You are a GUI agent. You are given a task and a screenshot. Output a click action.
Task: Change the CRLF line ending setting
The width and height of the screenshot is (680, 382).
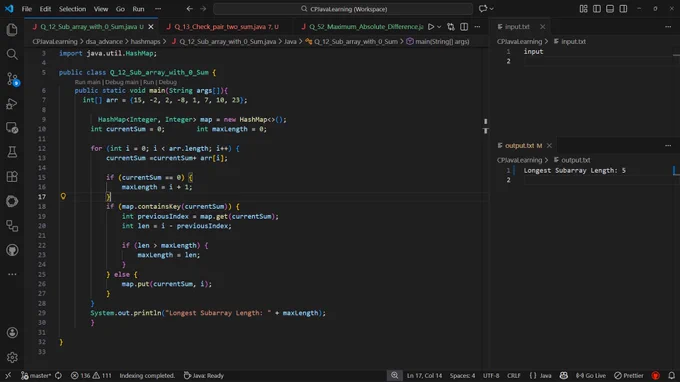coord(514,375)
